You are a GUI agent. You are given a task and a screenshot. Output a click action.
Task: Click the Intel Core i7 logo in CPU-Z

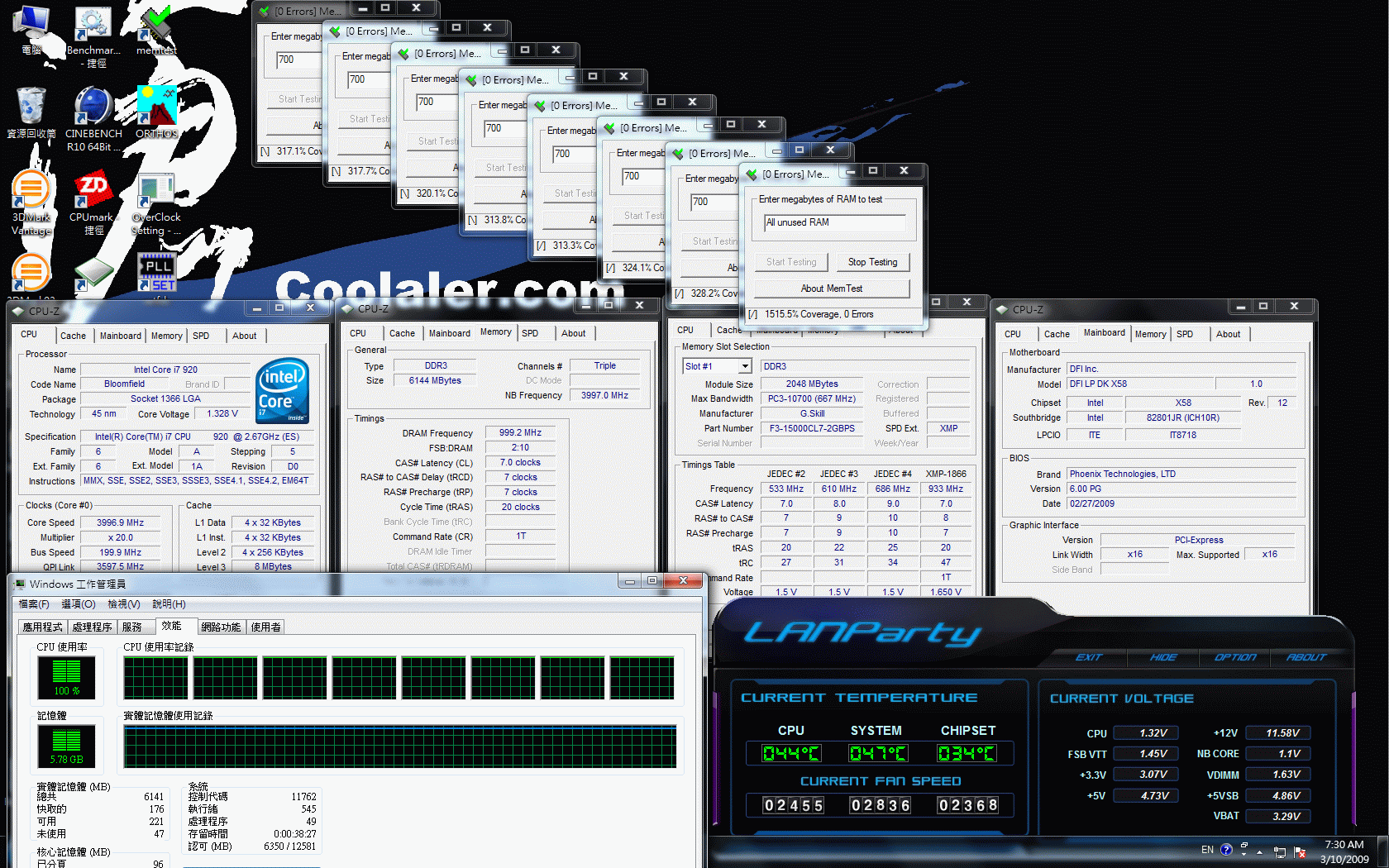click(x=283, y=390)
